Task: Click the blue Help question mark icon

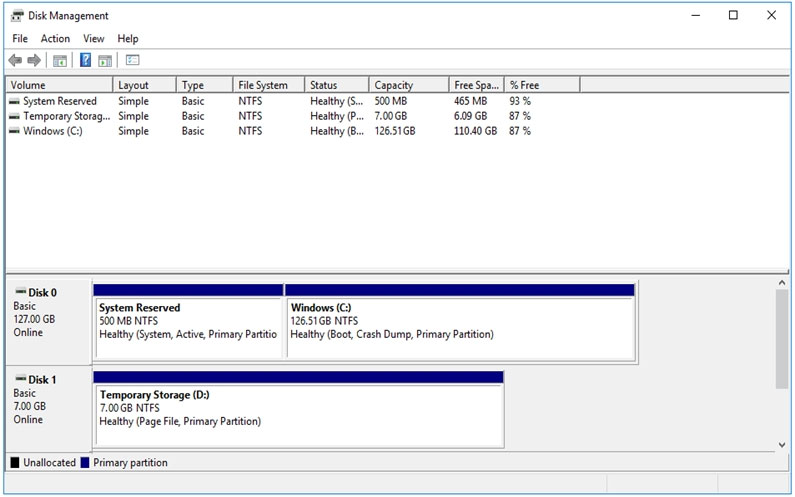Action: point(86,61)
